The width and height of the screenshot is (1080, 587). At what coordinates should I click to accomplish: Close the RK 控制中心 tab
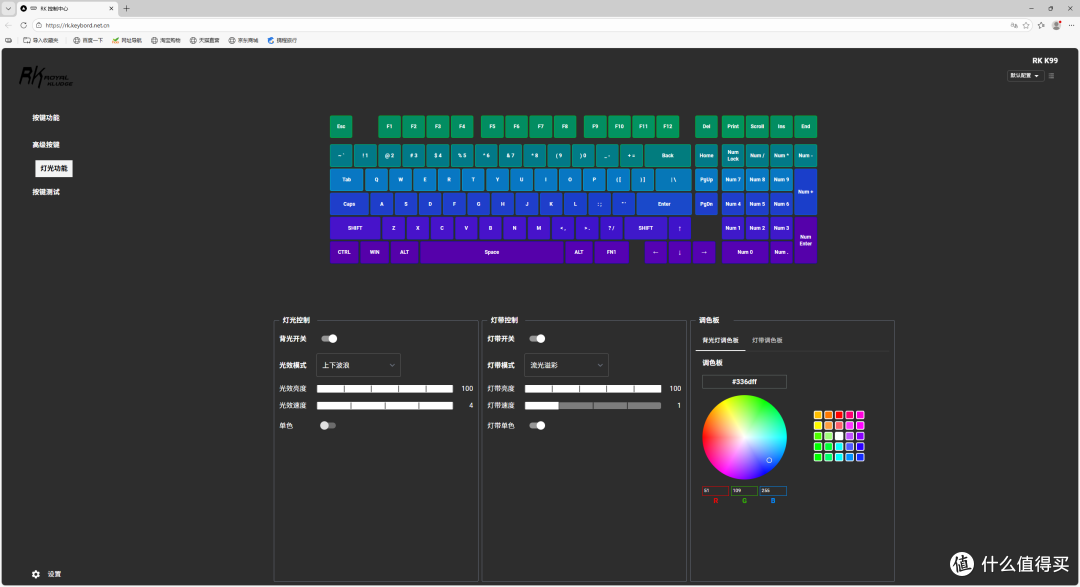coord(111,8)
